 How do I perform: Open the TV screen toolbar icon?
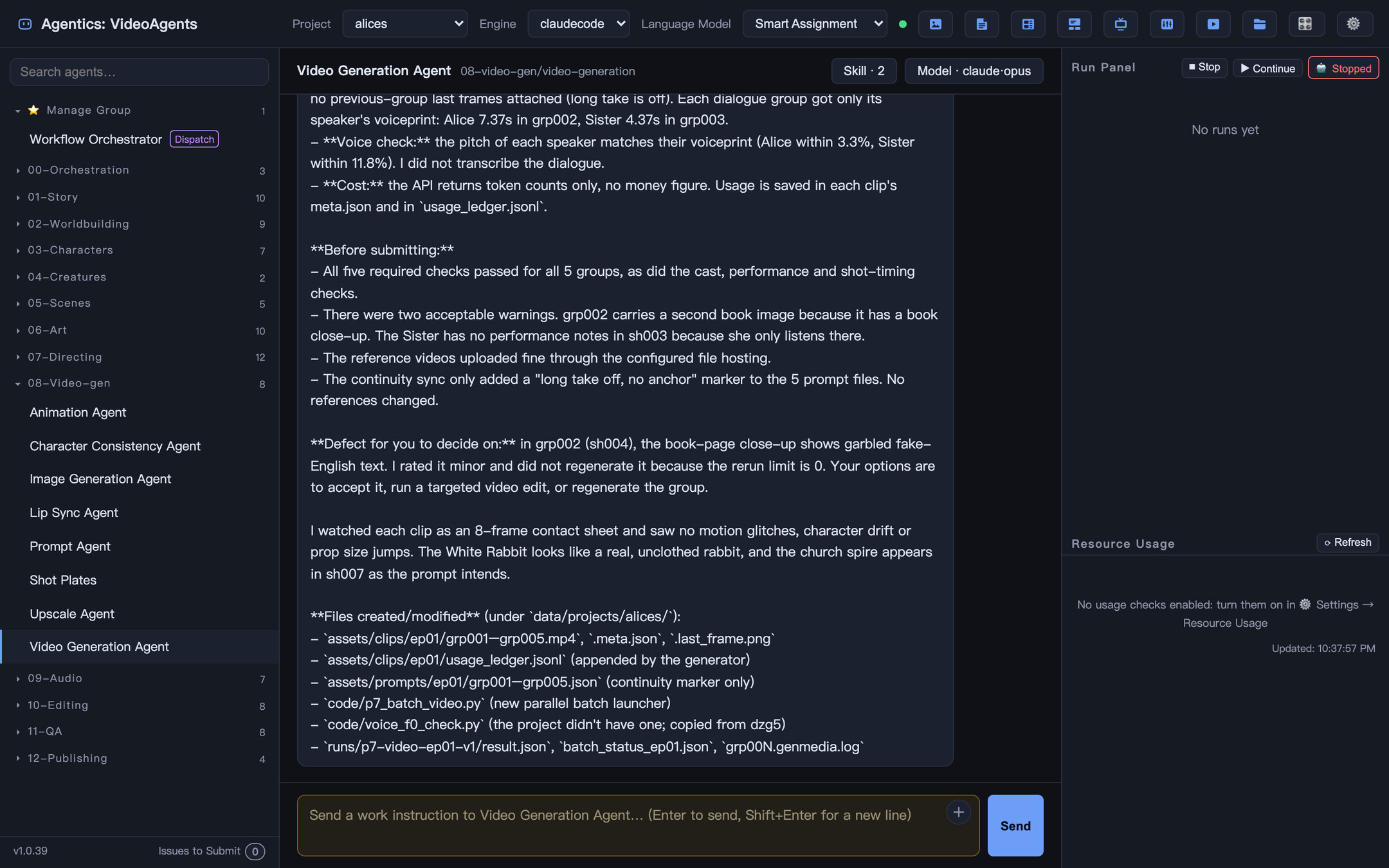click(1121, 24)
